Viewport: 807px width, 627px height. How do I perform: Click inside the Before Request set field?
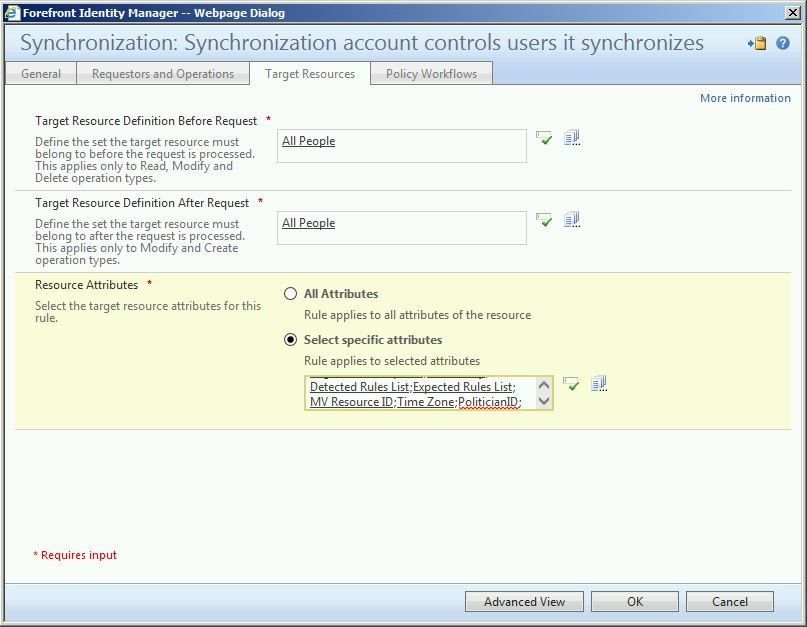pyautogui.click(x=401, y=146)
